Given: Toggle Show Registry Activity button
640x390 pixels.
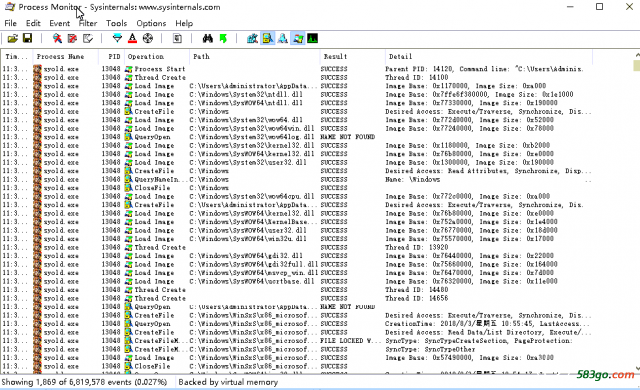Looking at the screenshot, I should coord(252,39).
